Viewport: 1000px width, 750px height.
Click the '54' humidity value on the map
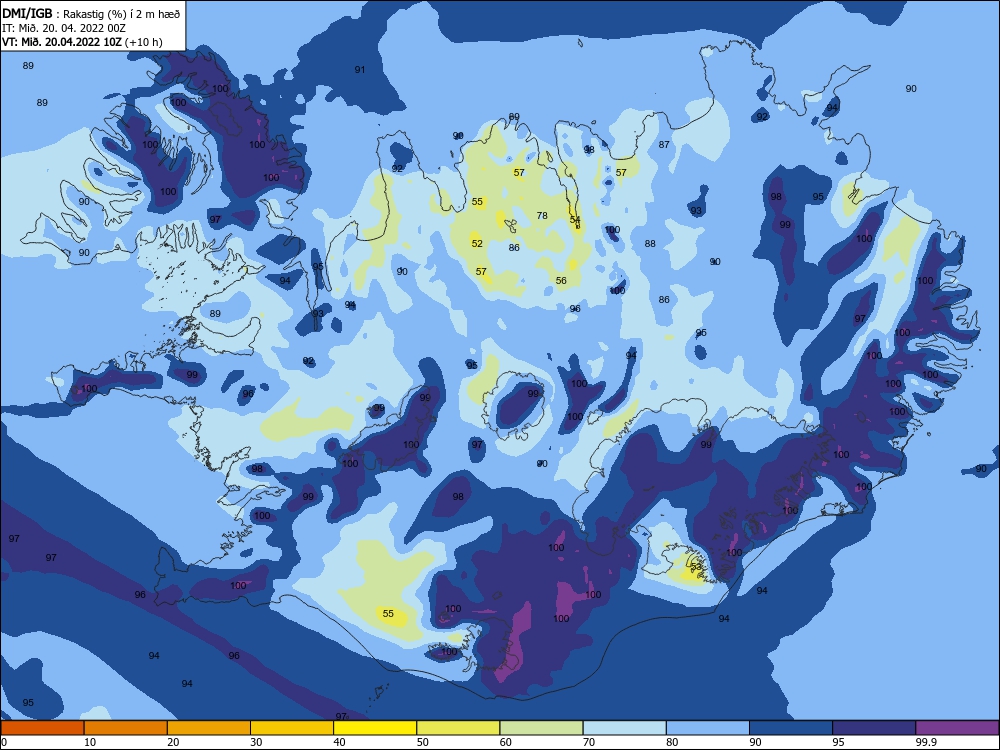tap(575, 219)
